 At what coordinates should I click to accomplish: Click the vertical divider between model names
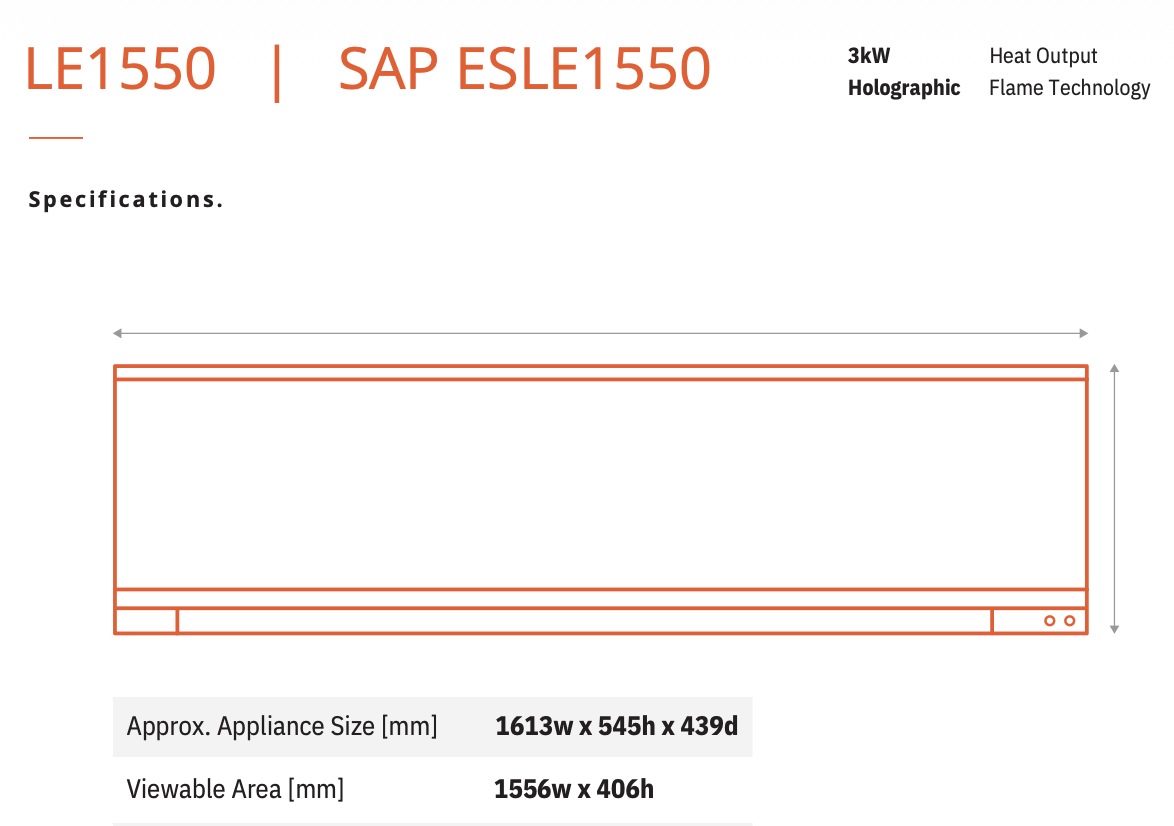point(277,73)
